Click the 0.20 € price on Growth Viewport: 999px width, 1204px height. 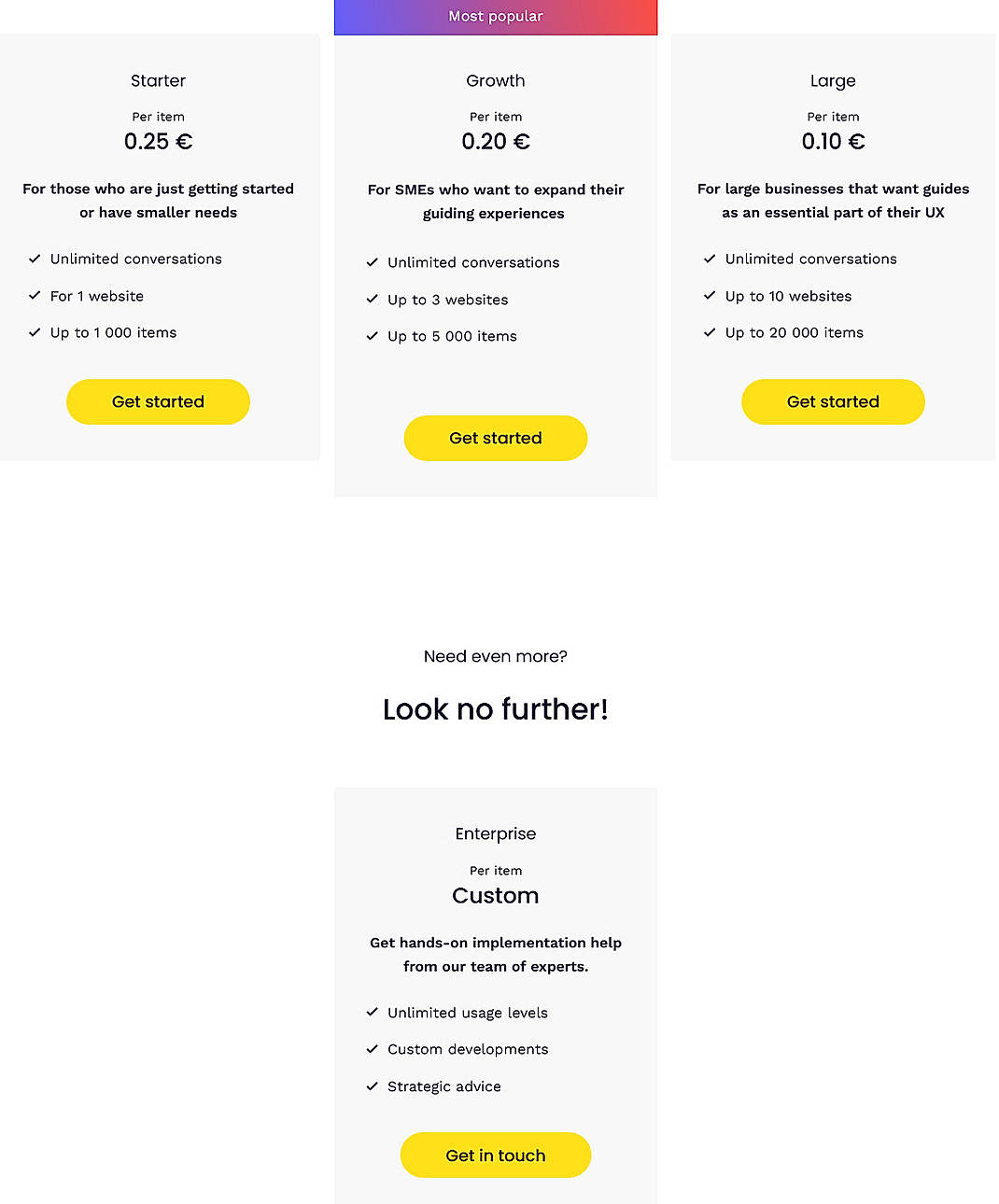(495, 141)
